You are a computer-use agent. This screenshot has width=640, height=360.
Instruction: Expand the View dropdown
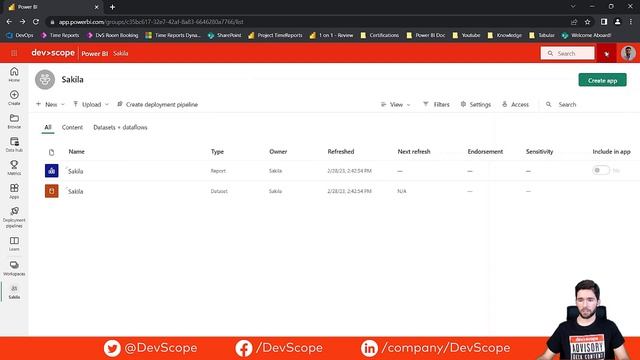[396, 104]
